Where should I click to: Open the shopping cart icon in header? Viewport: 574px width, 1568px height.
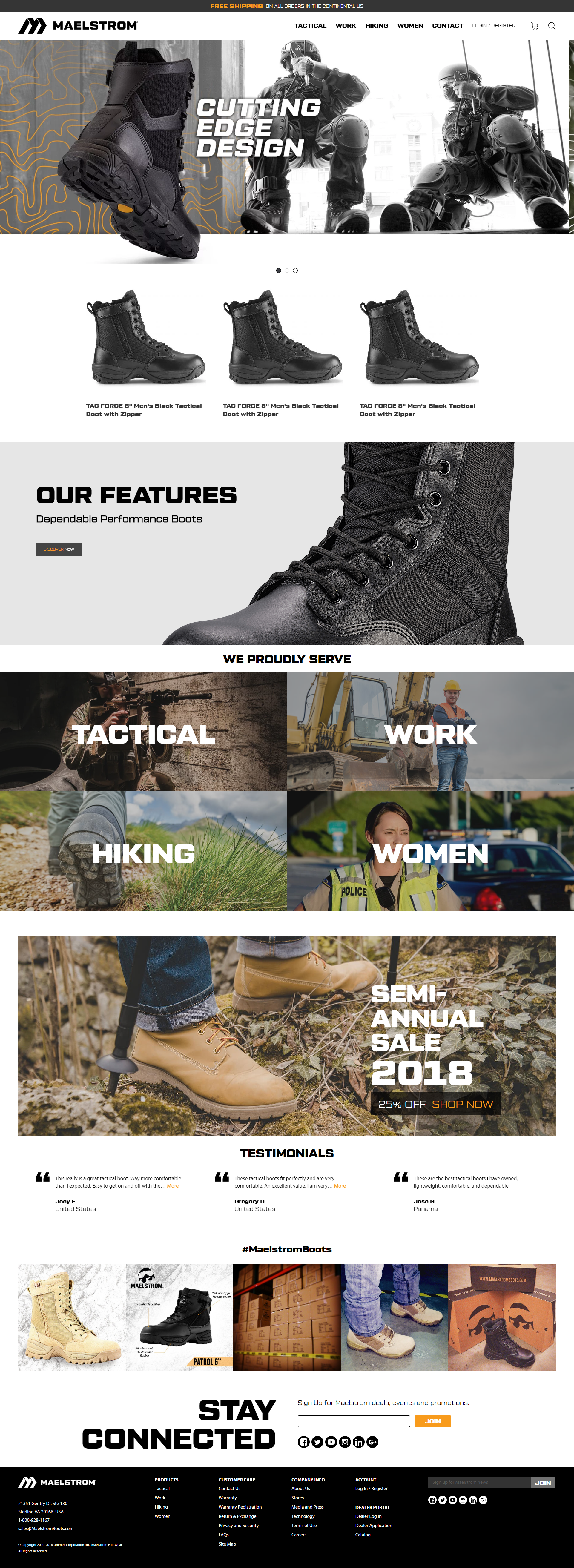point(535,26)
